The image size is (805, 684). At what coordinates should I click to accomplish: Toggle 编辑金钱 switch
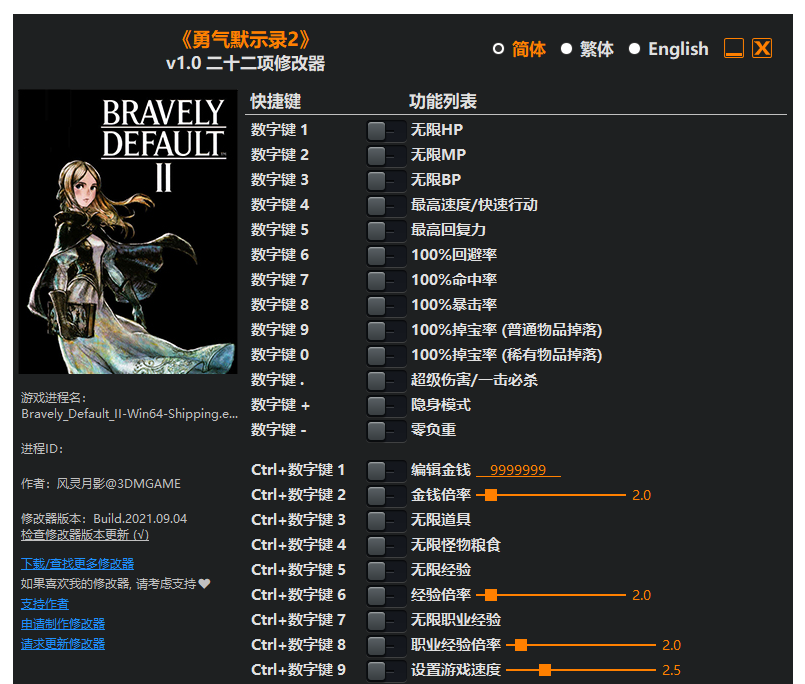coord(386,470)
